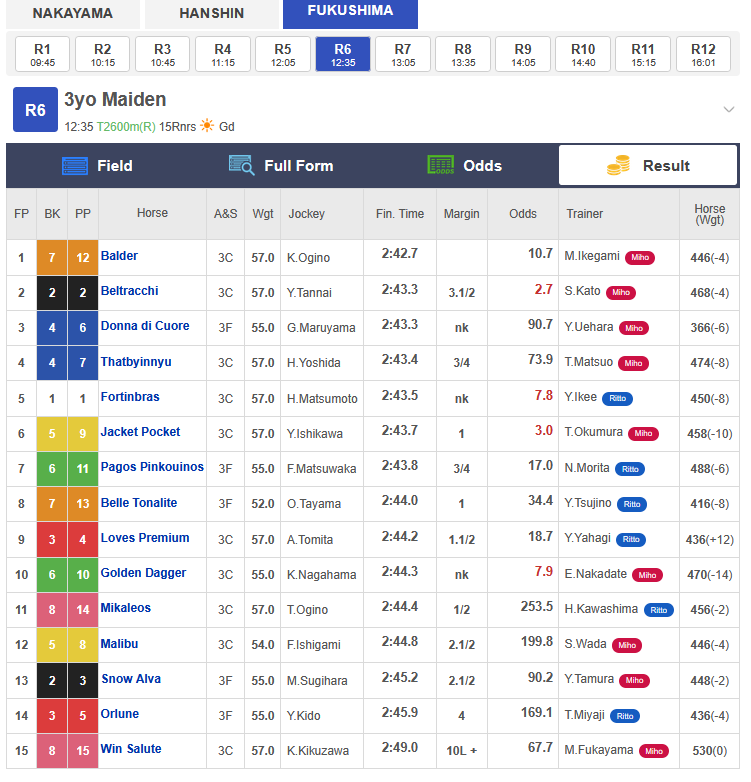Open horse Beltracchi's profile

[x=130, y=291]
